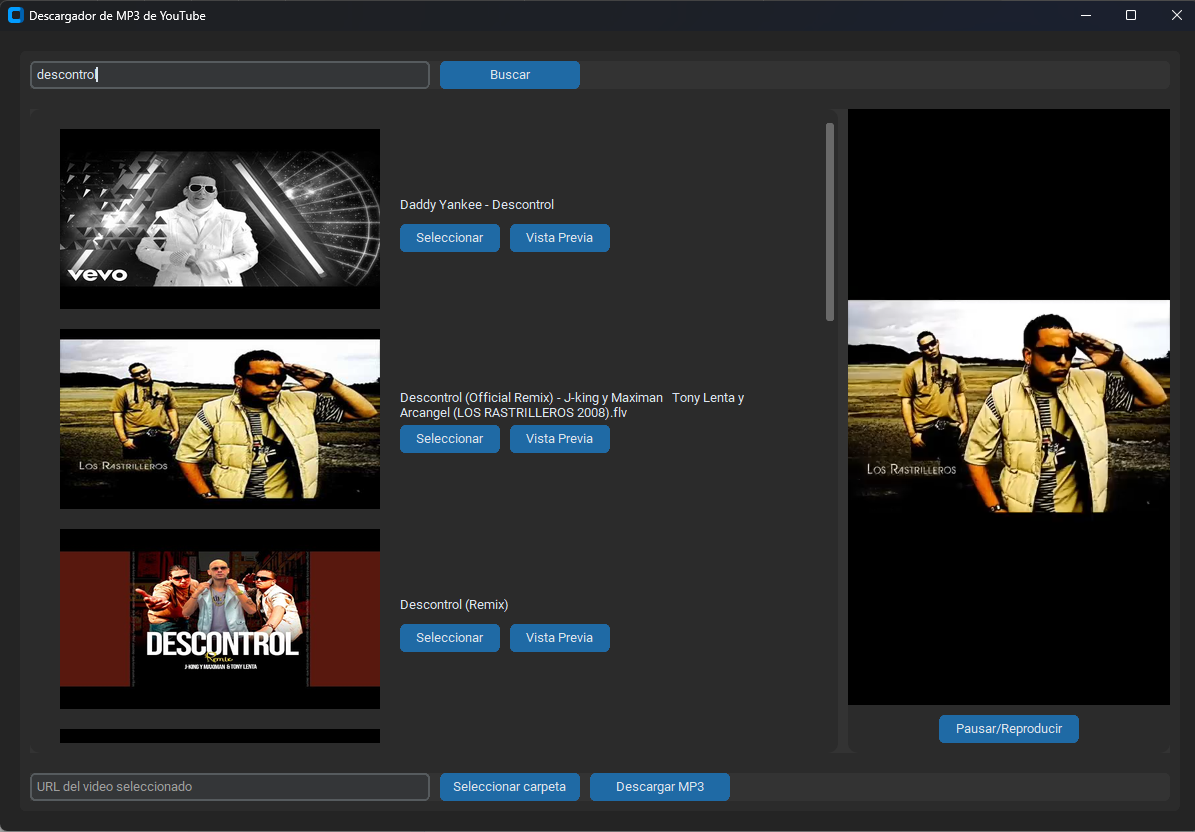Click the Seleccionar carpeta button
The width and height of the screenshot is (1195, 832).
tap(510, 787)
